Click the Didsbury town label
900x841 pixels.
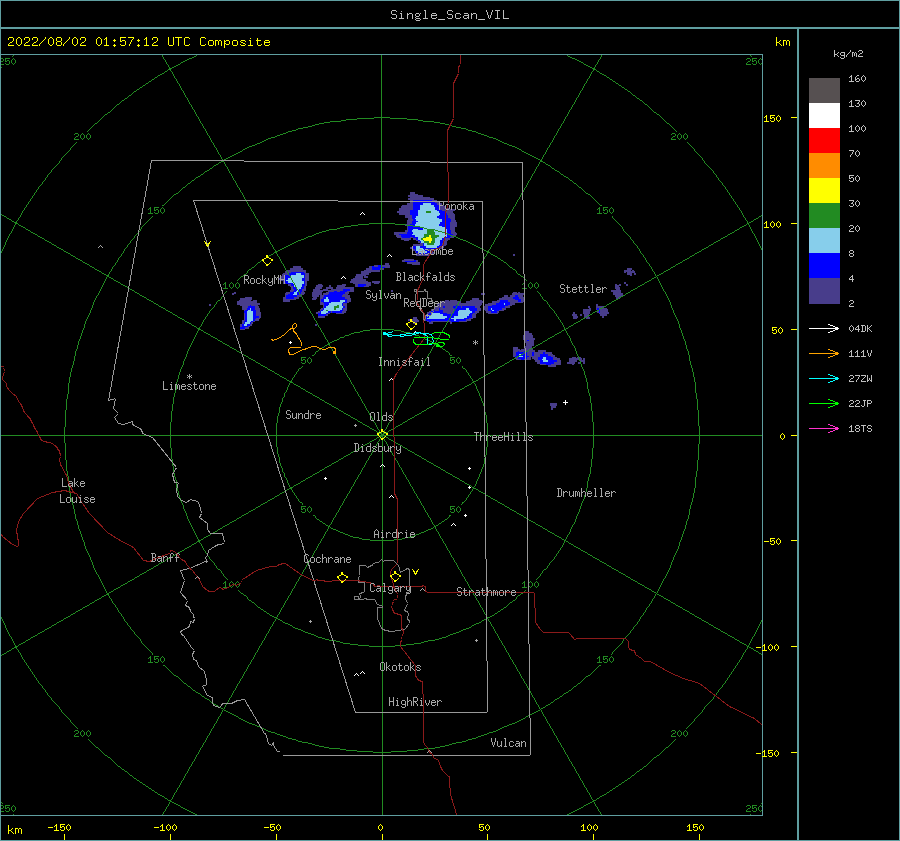click(377, 448)
